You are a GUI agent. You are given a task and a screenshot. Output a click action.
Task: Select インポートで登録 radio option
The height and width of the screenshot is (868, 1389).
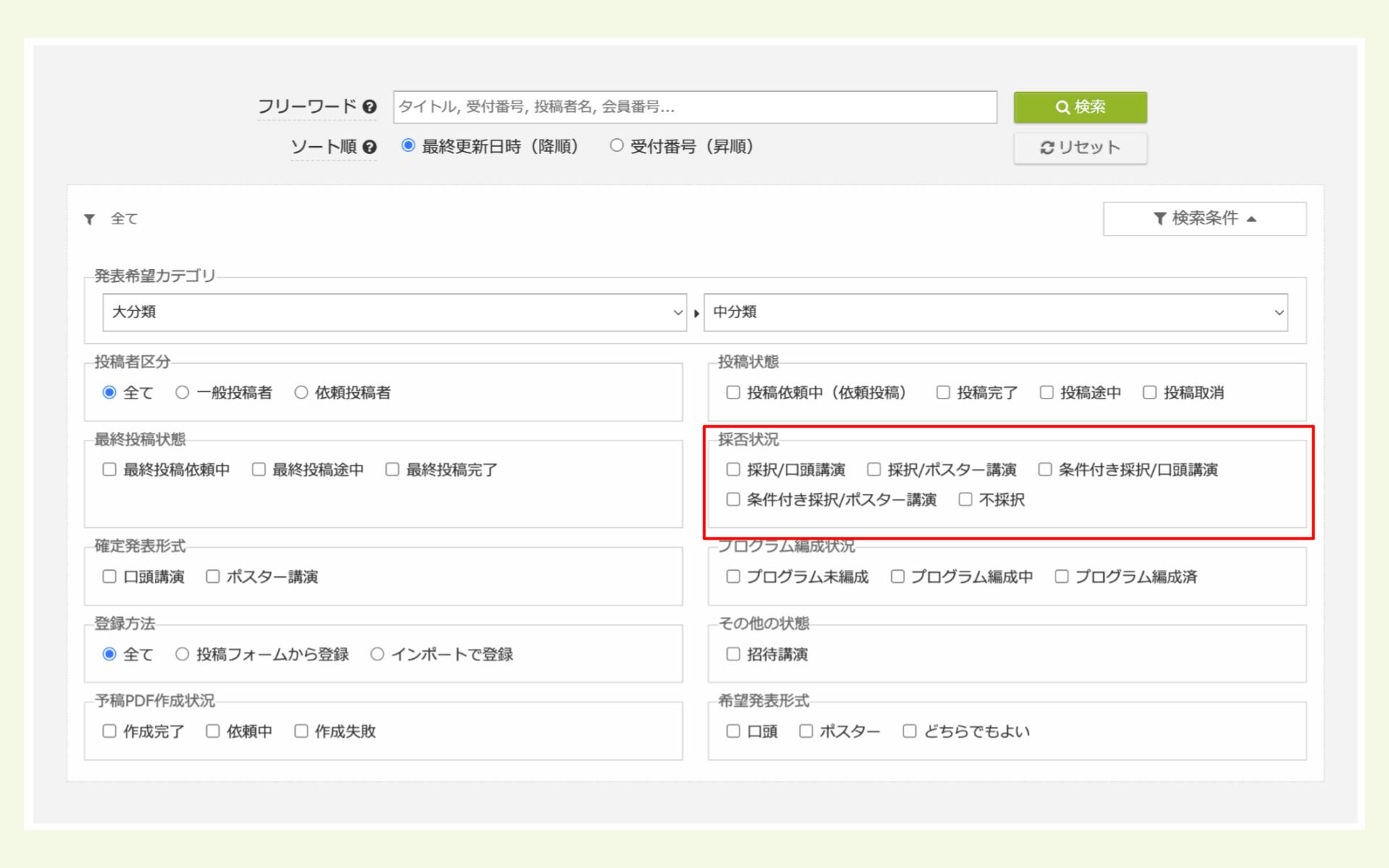coord(377,655)
